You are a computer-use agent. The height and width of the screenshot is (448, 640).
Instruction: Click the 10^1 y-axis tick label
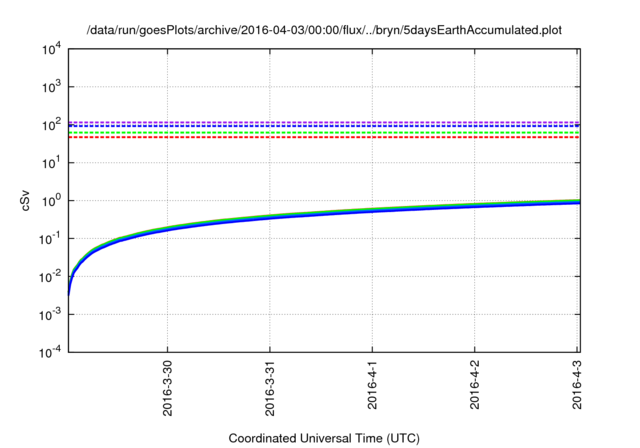tap(51, 163)
